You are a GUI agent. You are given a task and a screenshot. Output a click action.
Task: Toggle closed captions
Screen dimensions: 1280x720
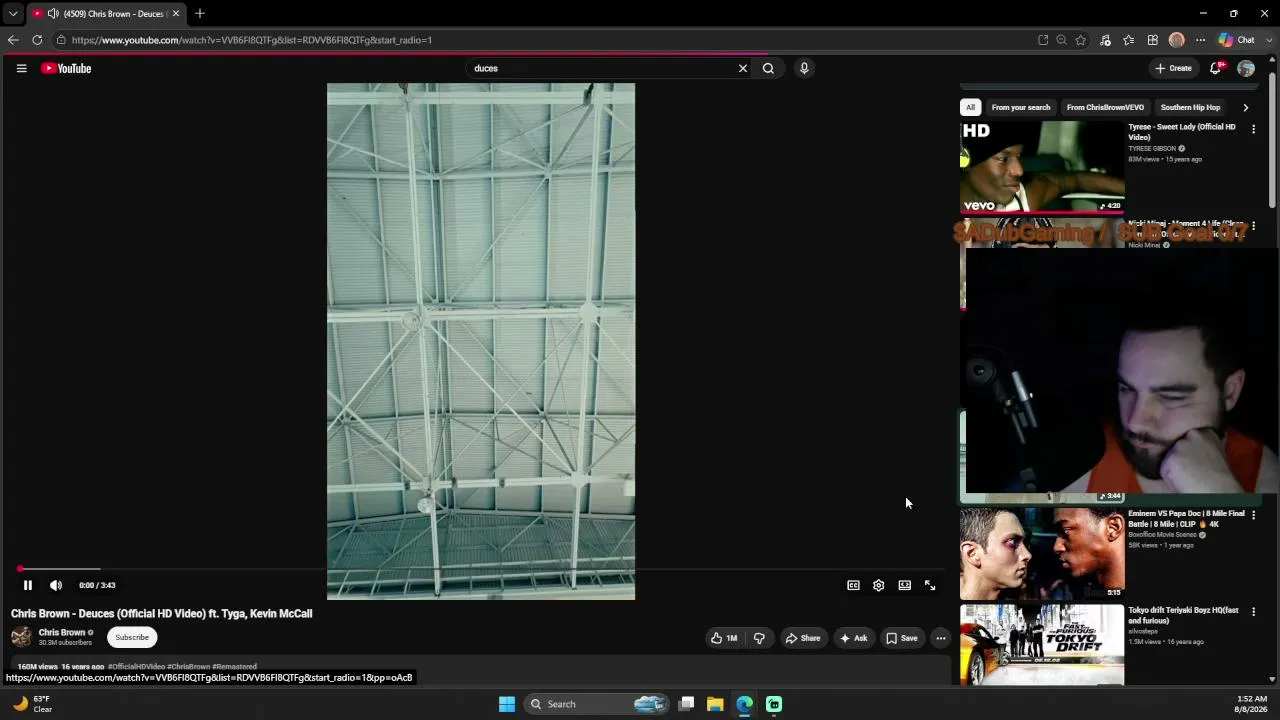[853, 585]
